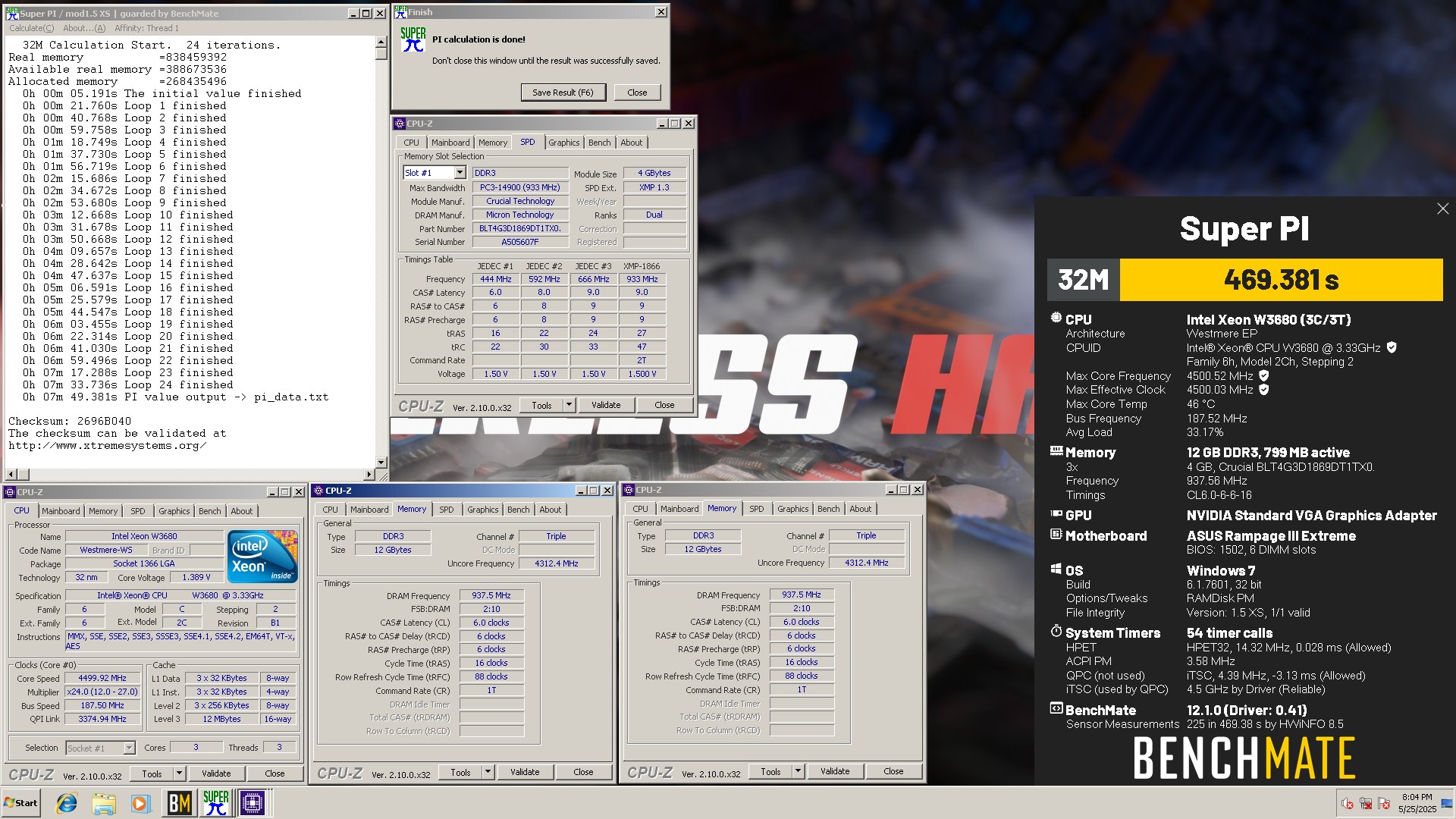Click Super PI horizontal scrollbar right arrow
This screenshot has width=1456, height=819.
(369, 474)
